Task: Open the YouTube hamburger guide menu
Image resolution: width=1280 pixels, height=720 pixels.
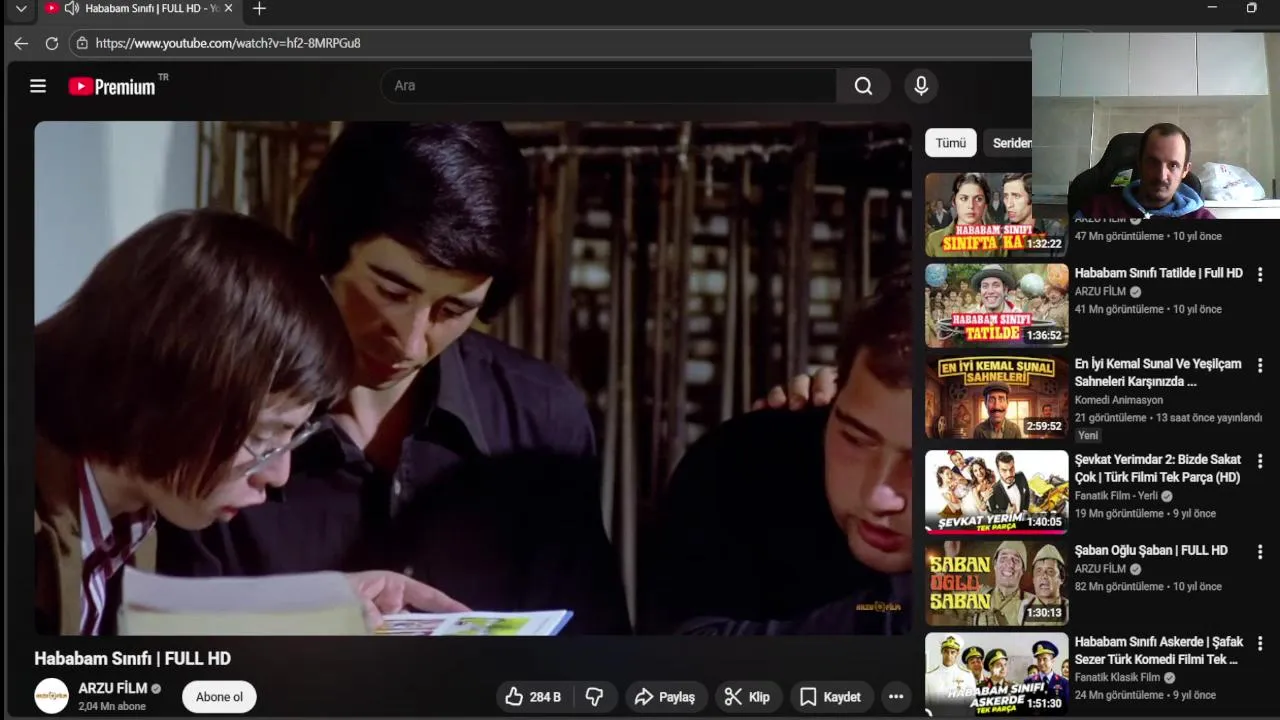Action: [x=38, y=86]
